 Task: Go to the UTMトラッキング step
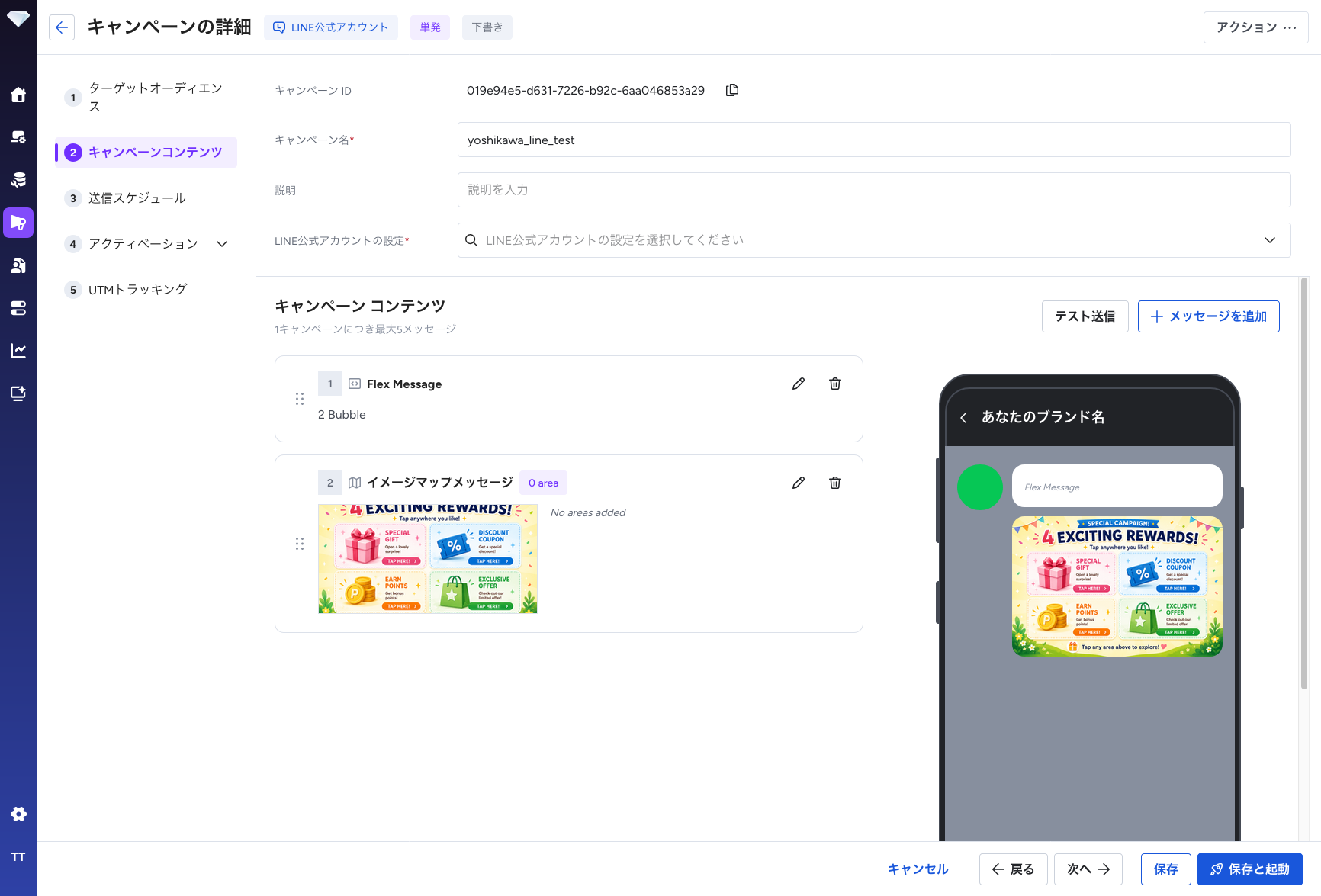(137, 290)
